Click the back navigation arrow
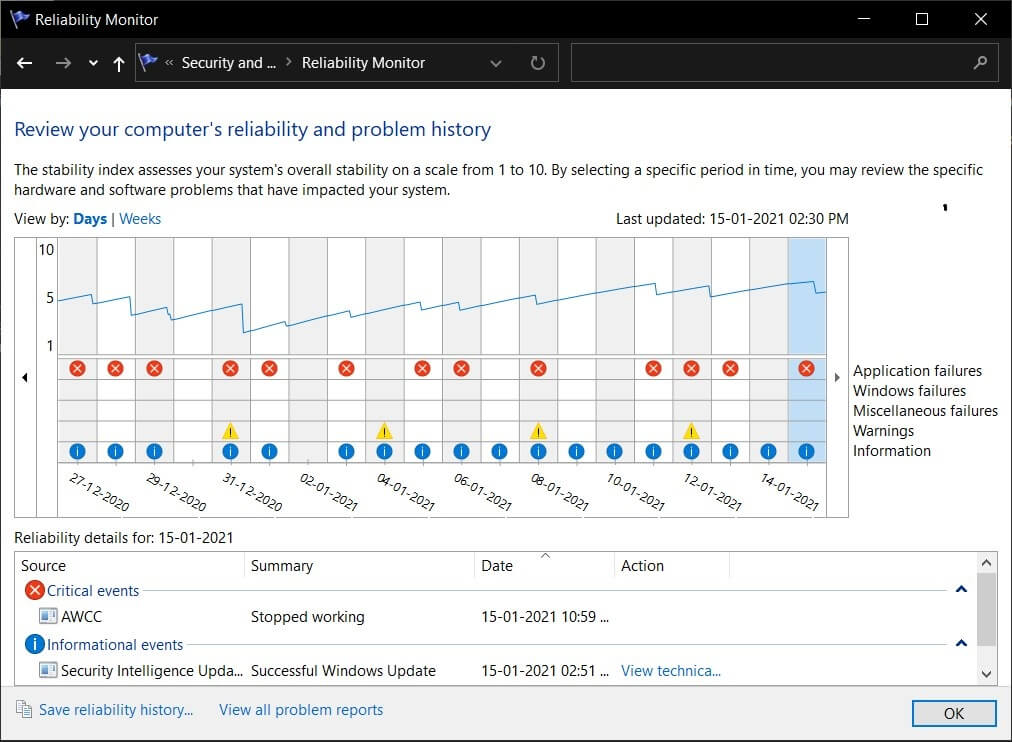 [x=24, y=62]
